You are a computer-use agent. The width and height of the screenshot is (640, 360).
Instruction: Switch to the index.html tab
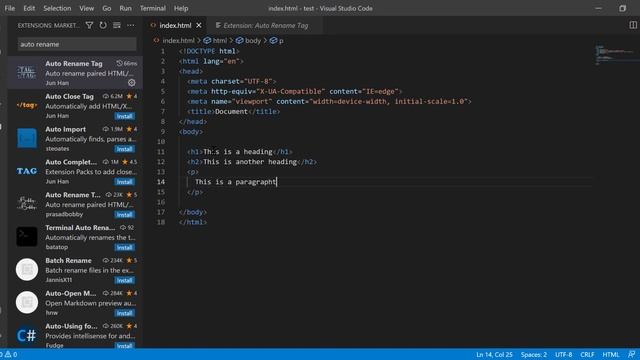pyautogui.click(x=175, y=25)
